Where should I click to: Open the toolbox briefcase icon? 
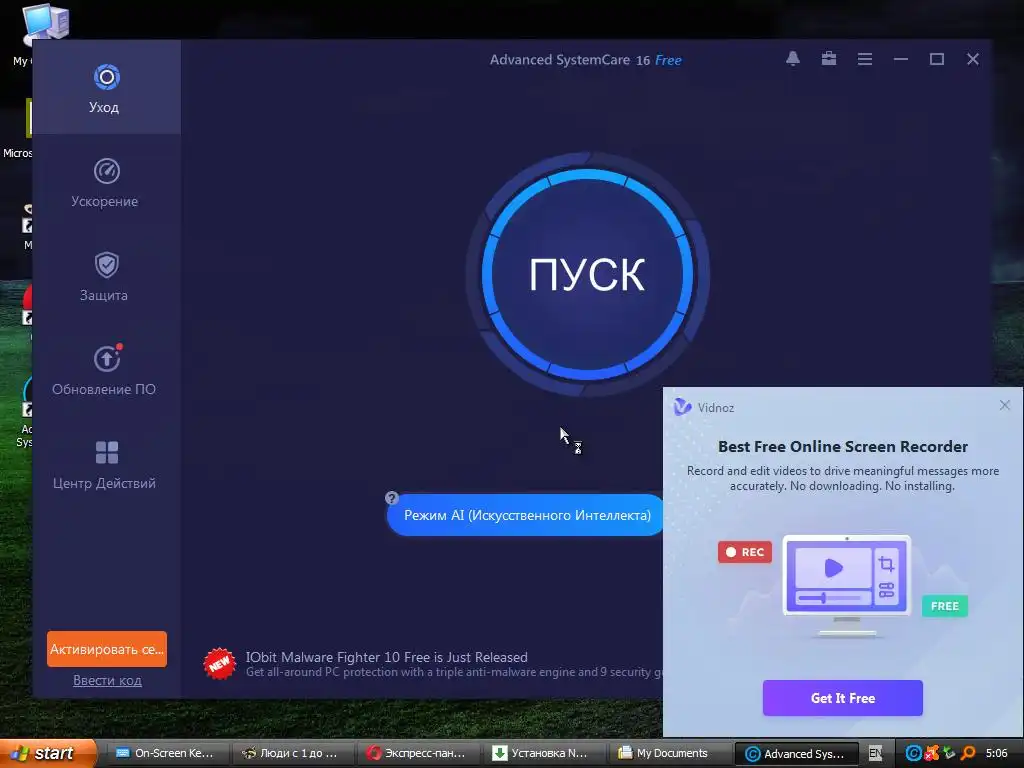pos(829,59)
